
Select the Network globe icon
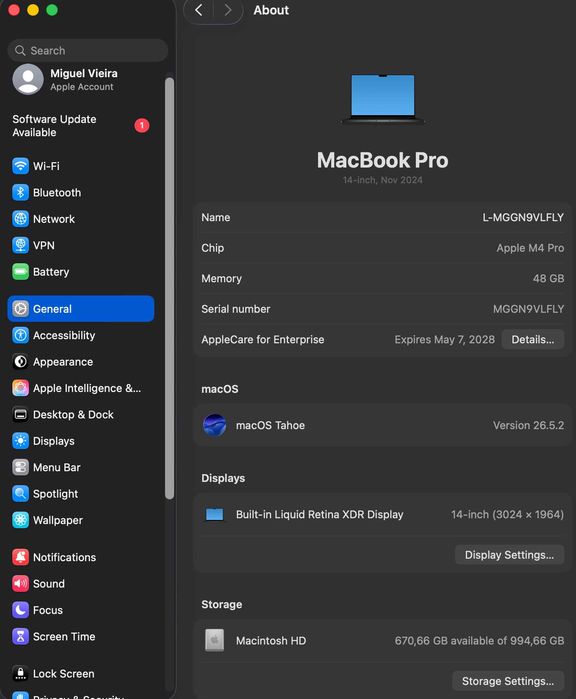pos(21,219)
